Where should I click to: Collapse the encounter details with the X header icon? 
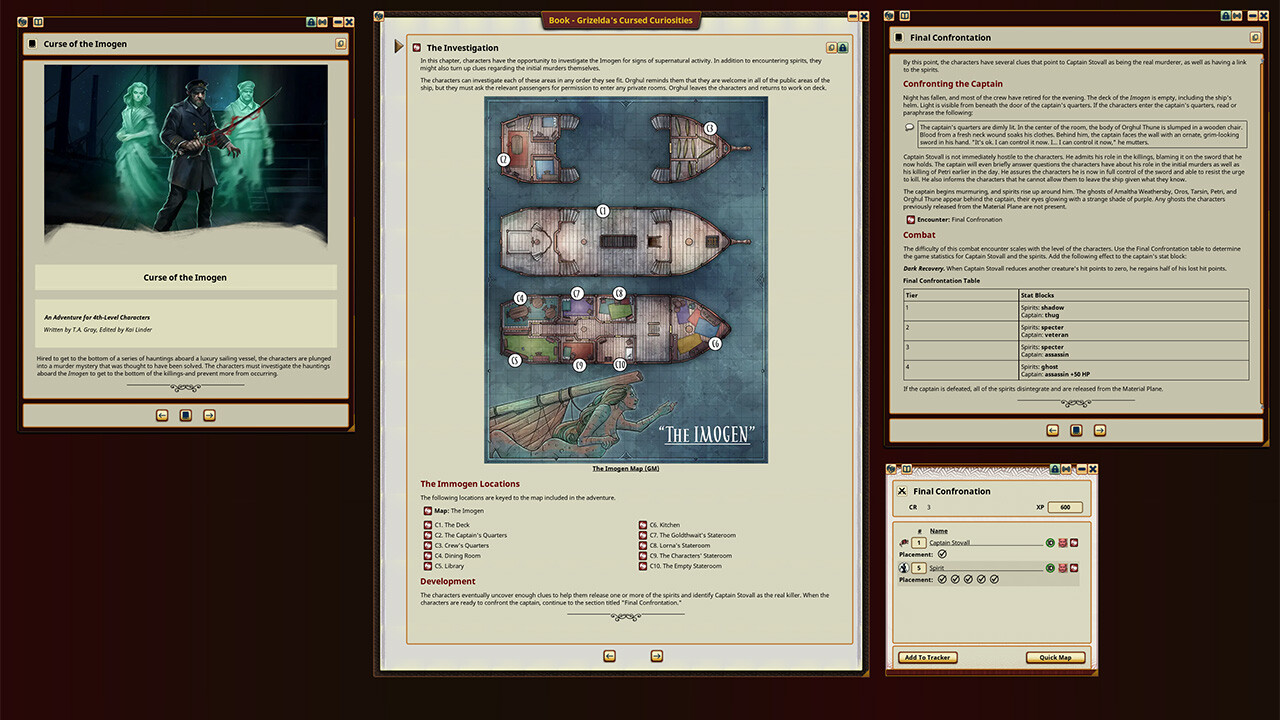902,490
